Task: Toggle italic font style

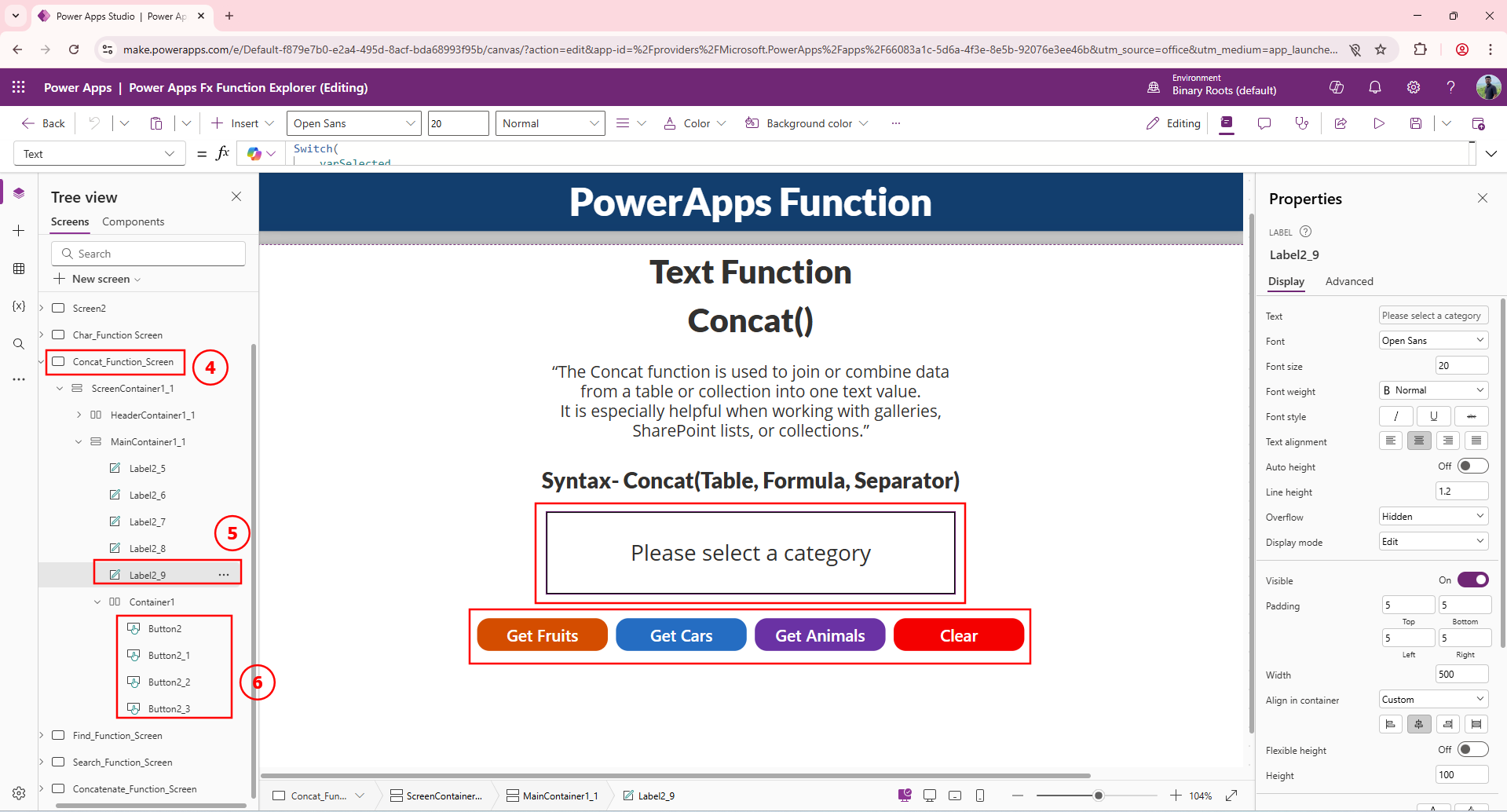Action: (x=1396, y=416)
